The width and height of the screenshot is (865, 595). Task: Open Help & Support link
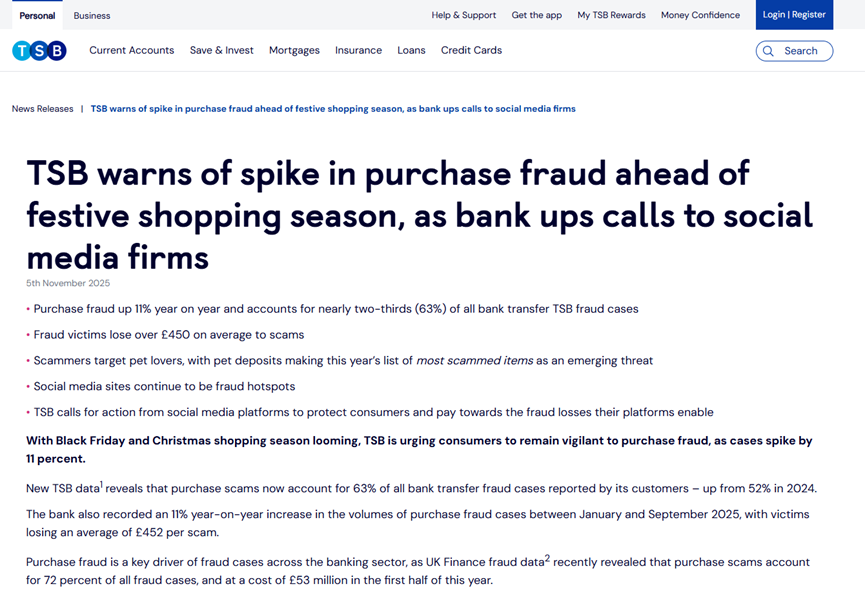463,15
